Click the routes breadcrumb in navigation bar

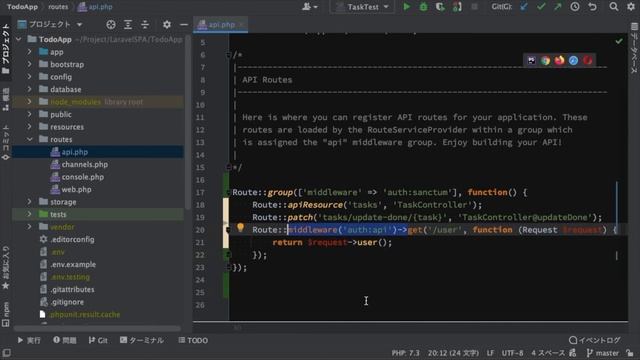(x=58, y=7)
